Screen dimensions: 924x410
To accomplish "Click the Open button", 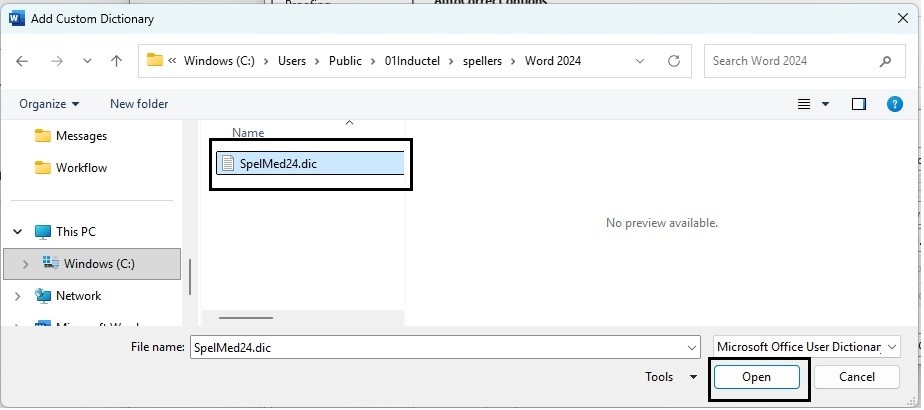I will [x=756, y=377].
